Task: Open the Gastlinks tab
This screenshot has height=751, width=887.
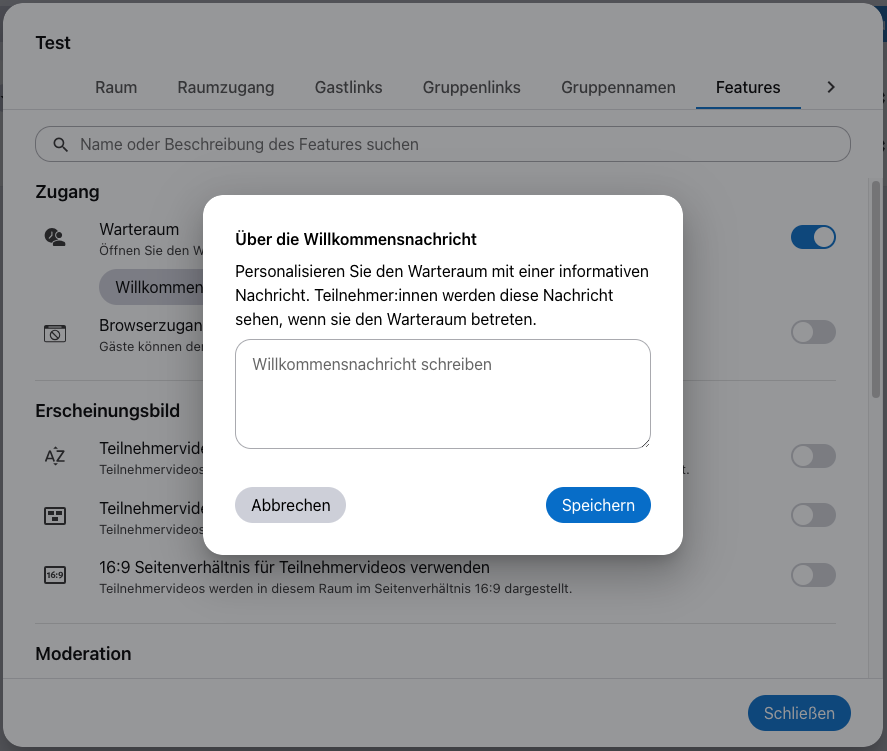Action: pyautogui.click(x=348, y=87)
